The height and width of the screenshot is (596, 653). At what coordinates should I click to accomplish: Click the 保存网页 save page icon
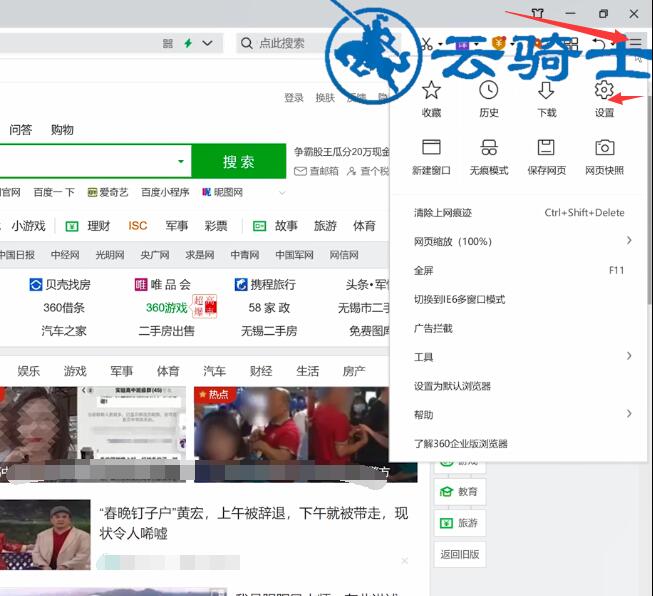pyautogui.click(x=546, y=147)
